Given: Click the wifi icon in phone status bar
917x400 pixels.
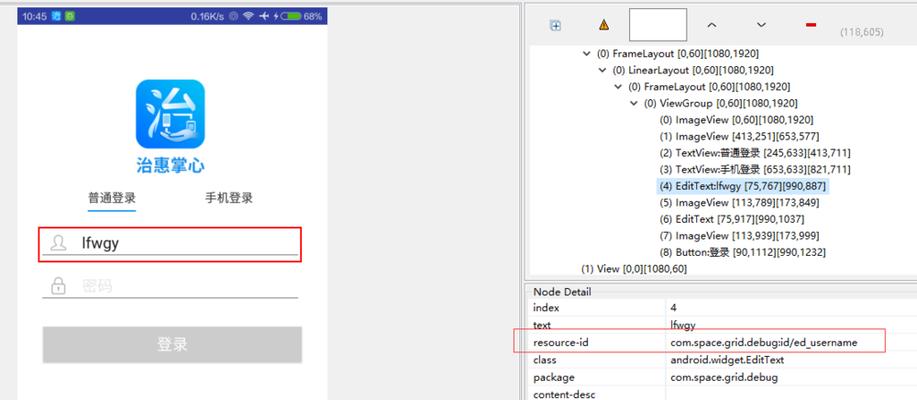Looking at the screenshot, I should click(x=249, y=16).
